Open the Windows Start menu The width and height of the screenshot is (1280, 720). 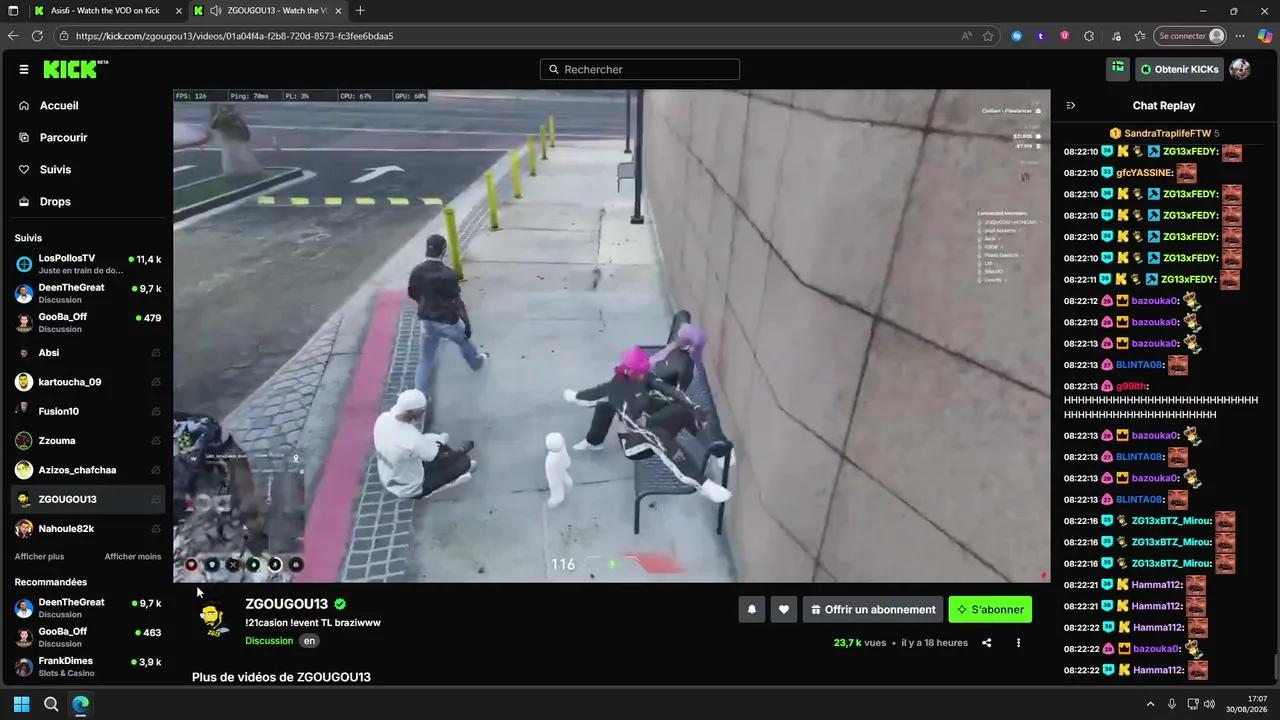22,704
